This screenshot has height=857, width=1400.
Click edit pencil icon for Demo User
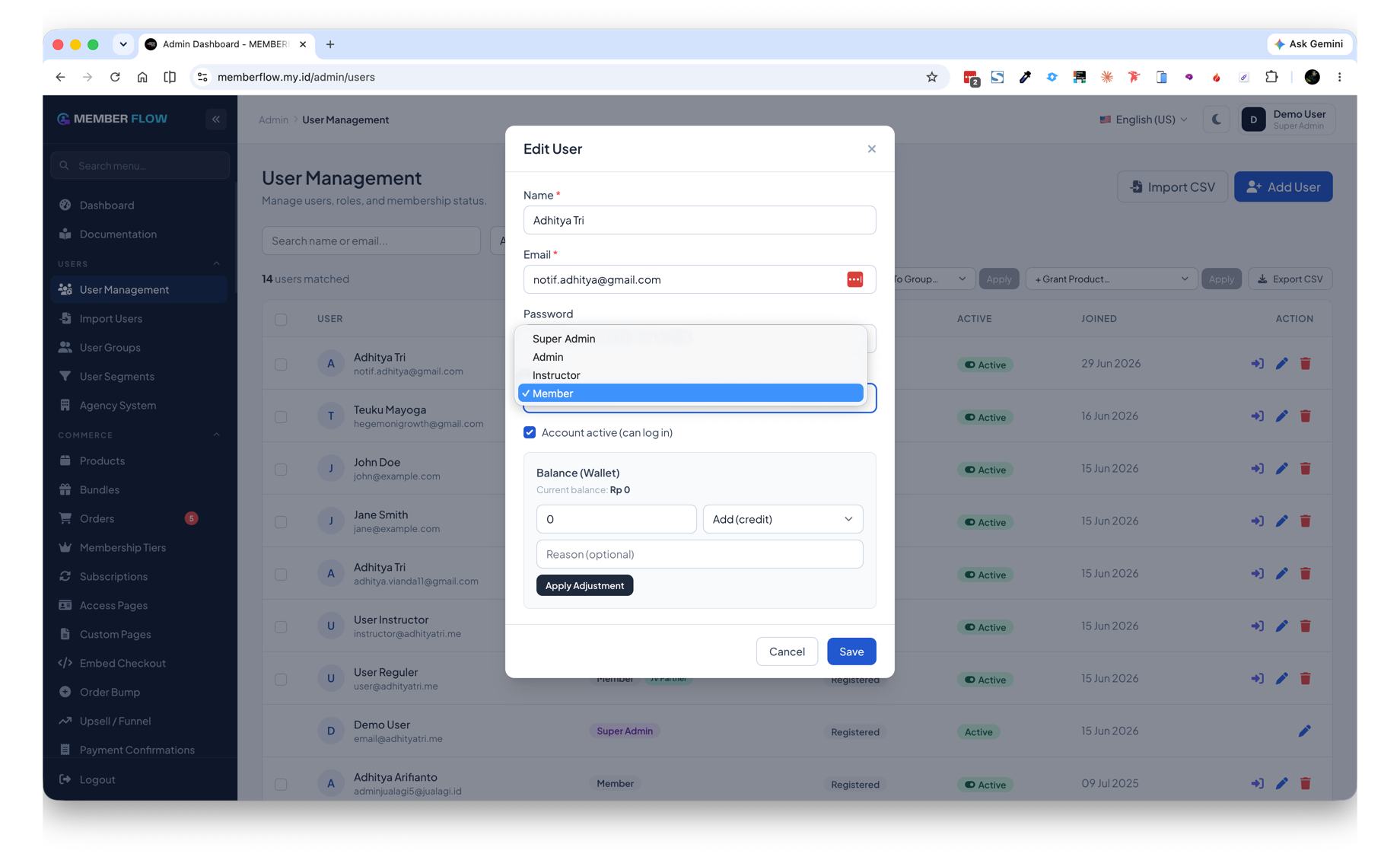1304,731
